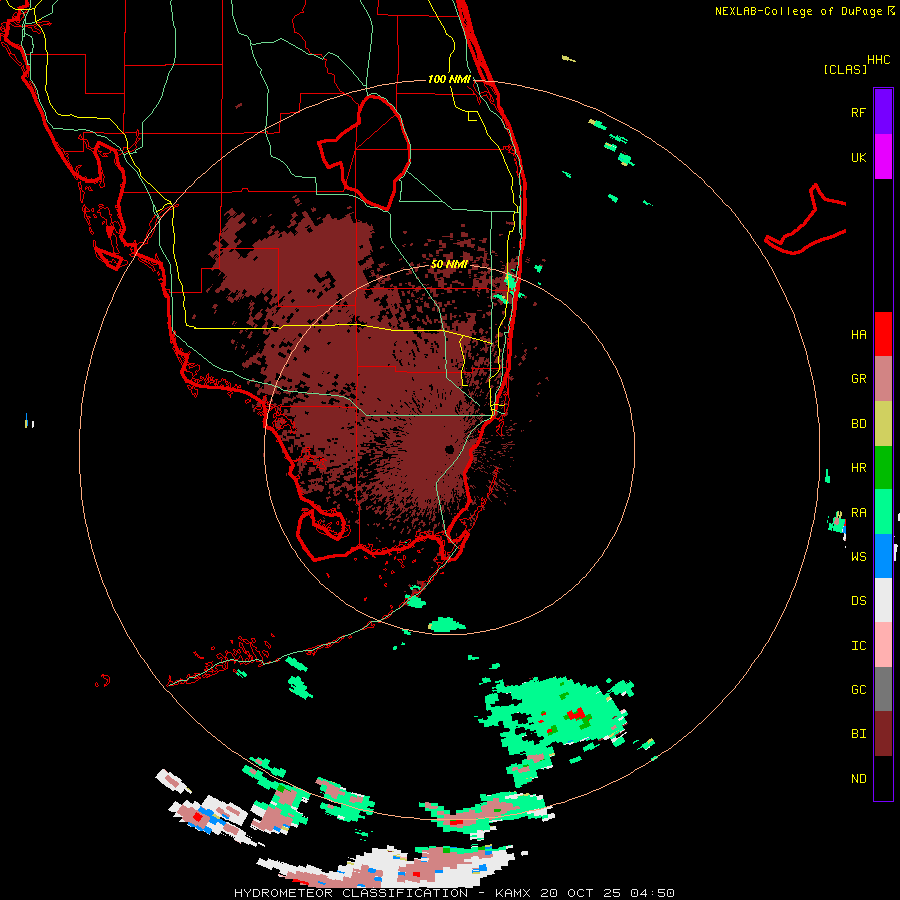The height and width of the screenshot is (900, 900).
Task: Click the 'BI' legend label
Action: (858, 734)
